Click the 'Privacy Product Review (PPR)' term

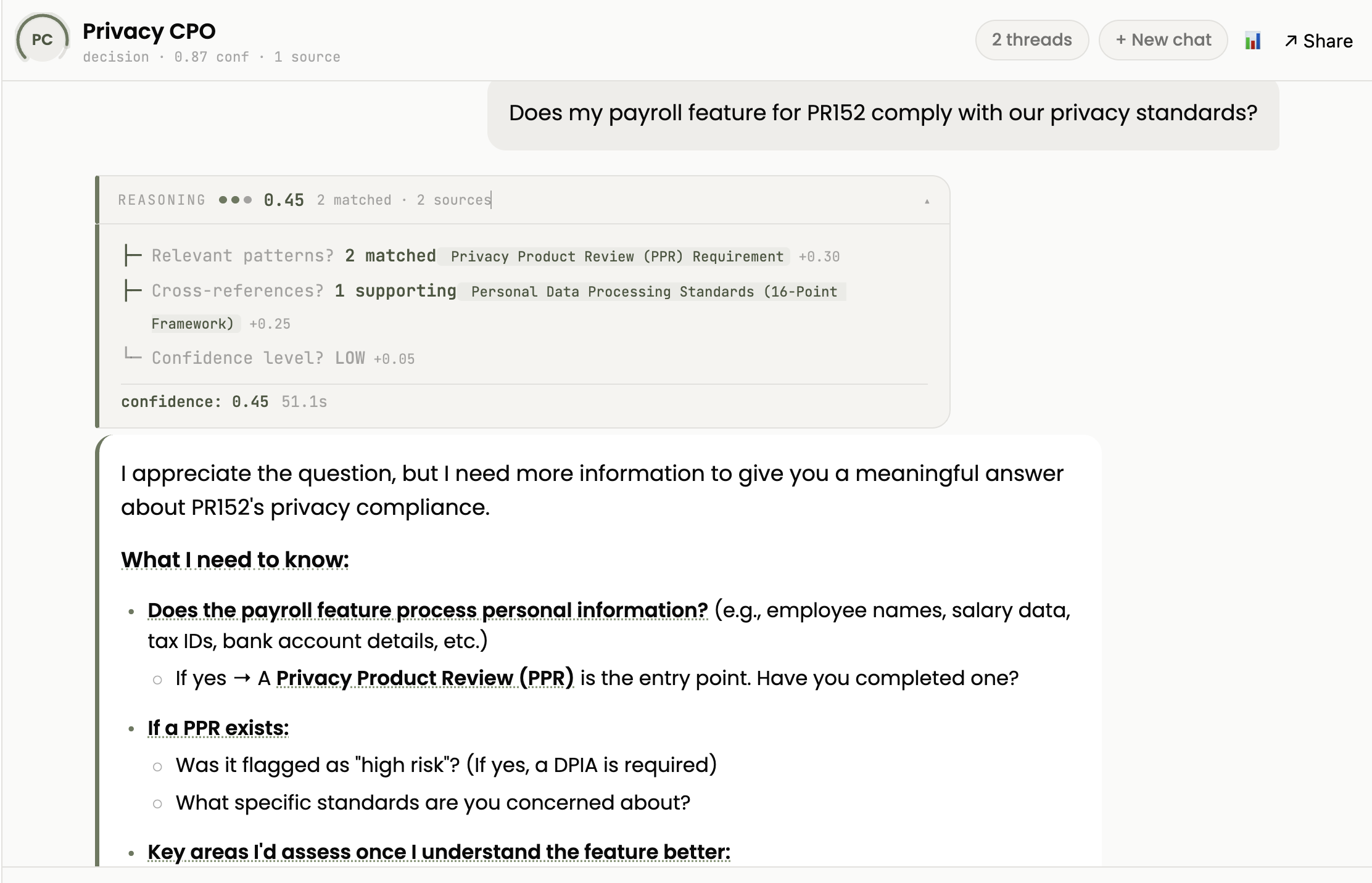coord(425,678)
